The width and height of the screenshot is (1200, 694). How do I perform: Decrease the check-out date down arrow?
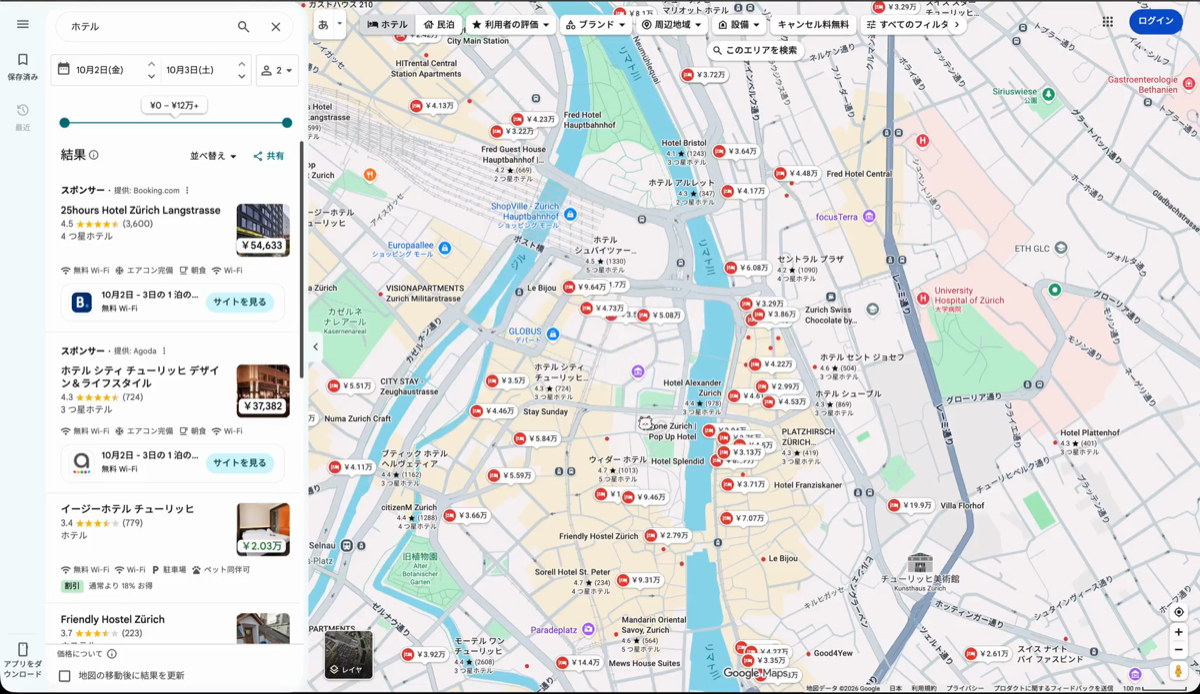point(241,76)
